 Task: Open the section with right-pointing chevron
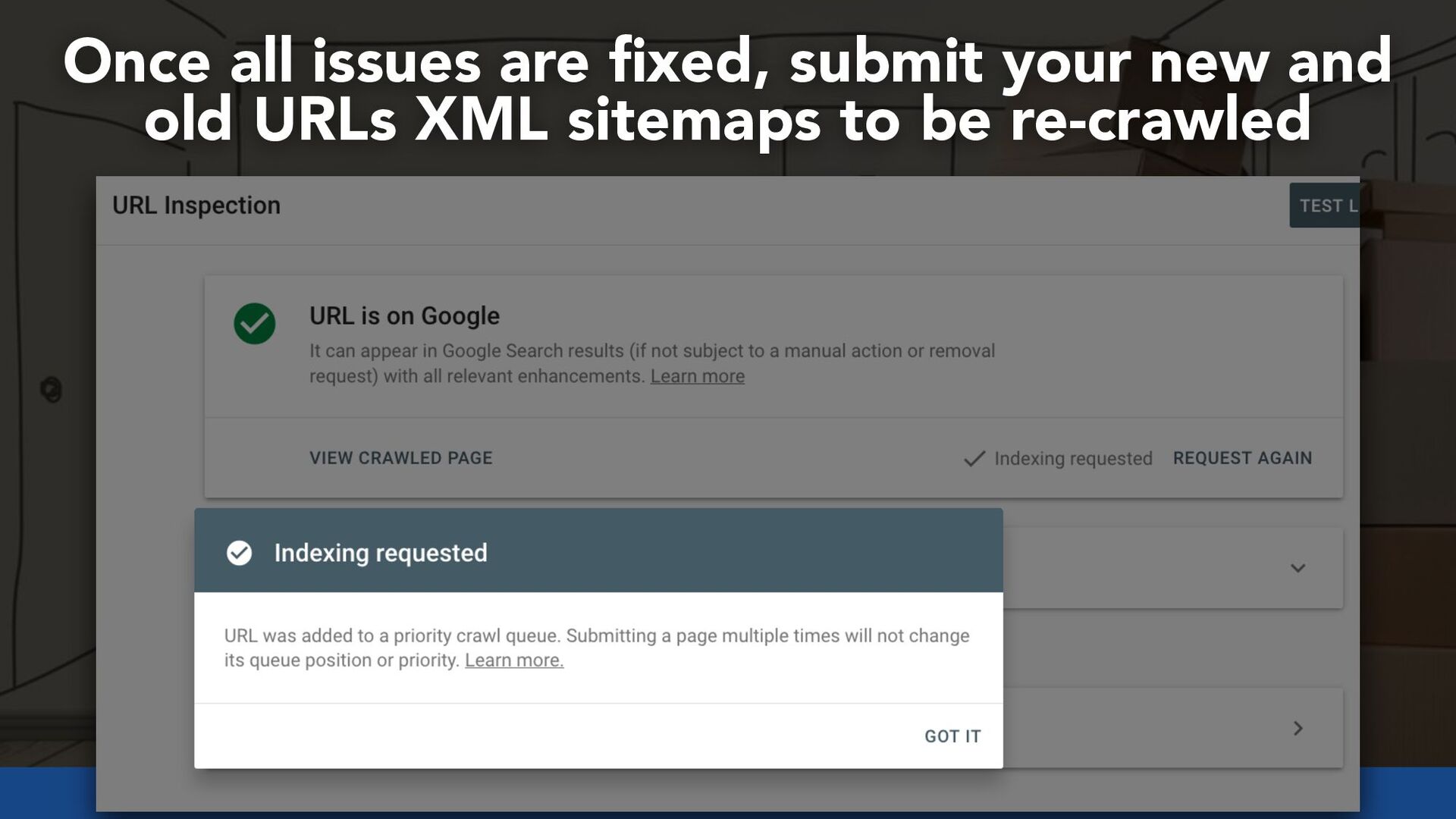1298,728
